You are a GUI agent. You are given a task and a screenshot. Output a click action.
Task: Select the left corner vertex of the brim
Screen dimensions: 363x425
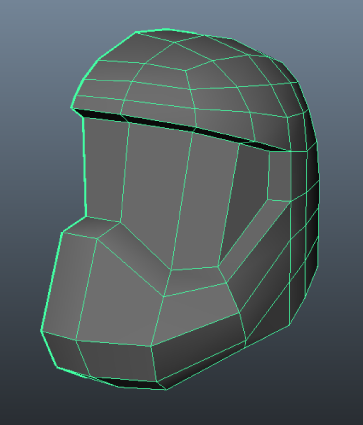click(72, 108)
